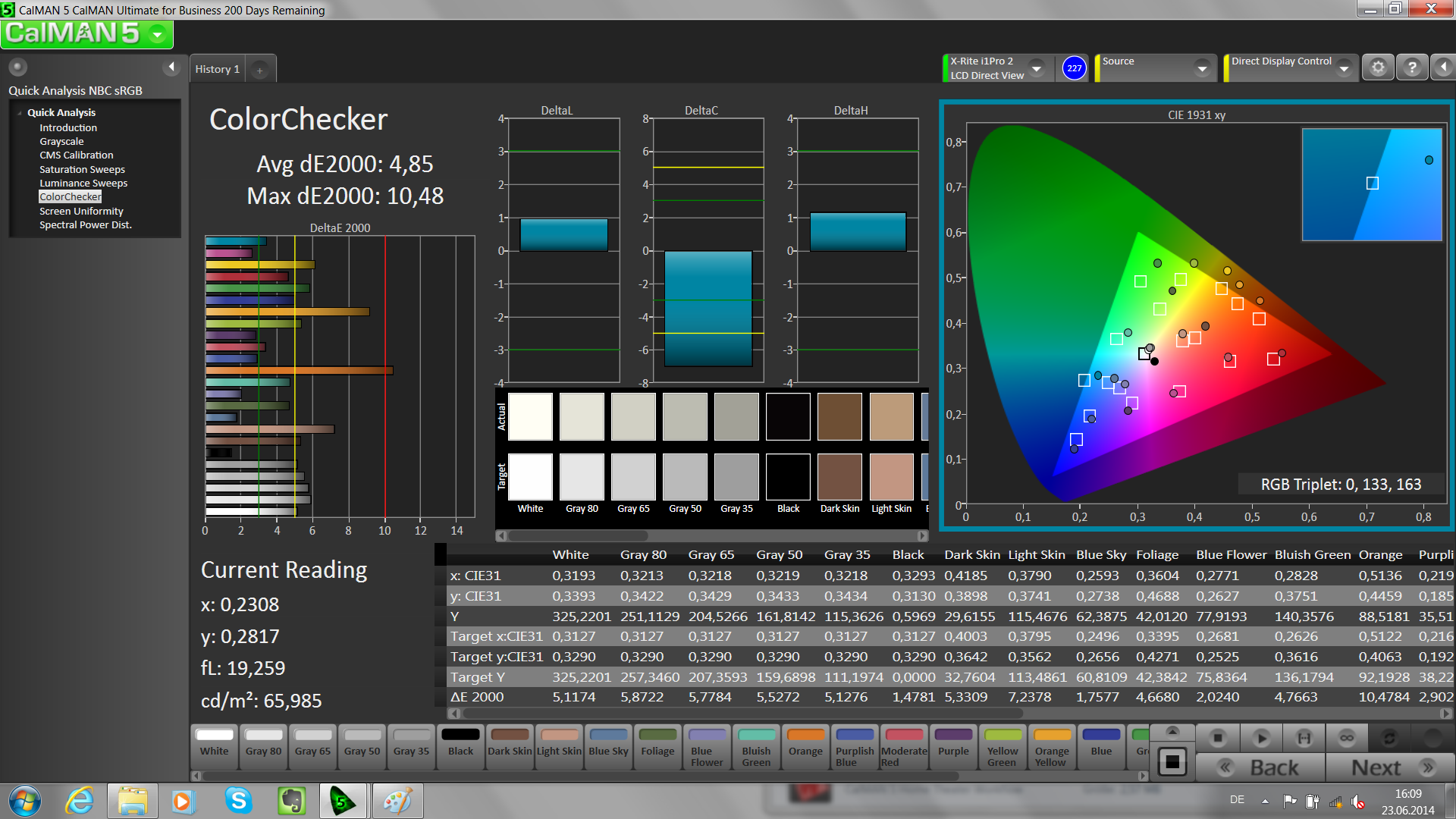Image resolution: width=1456 pixels, height=819 pixels.
Task: Click the stop measurement icon
Action: coord(1218,738)
